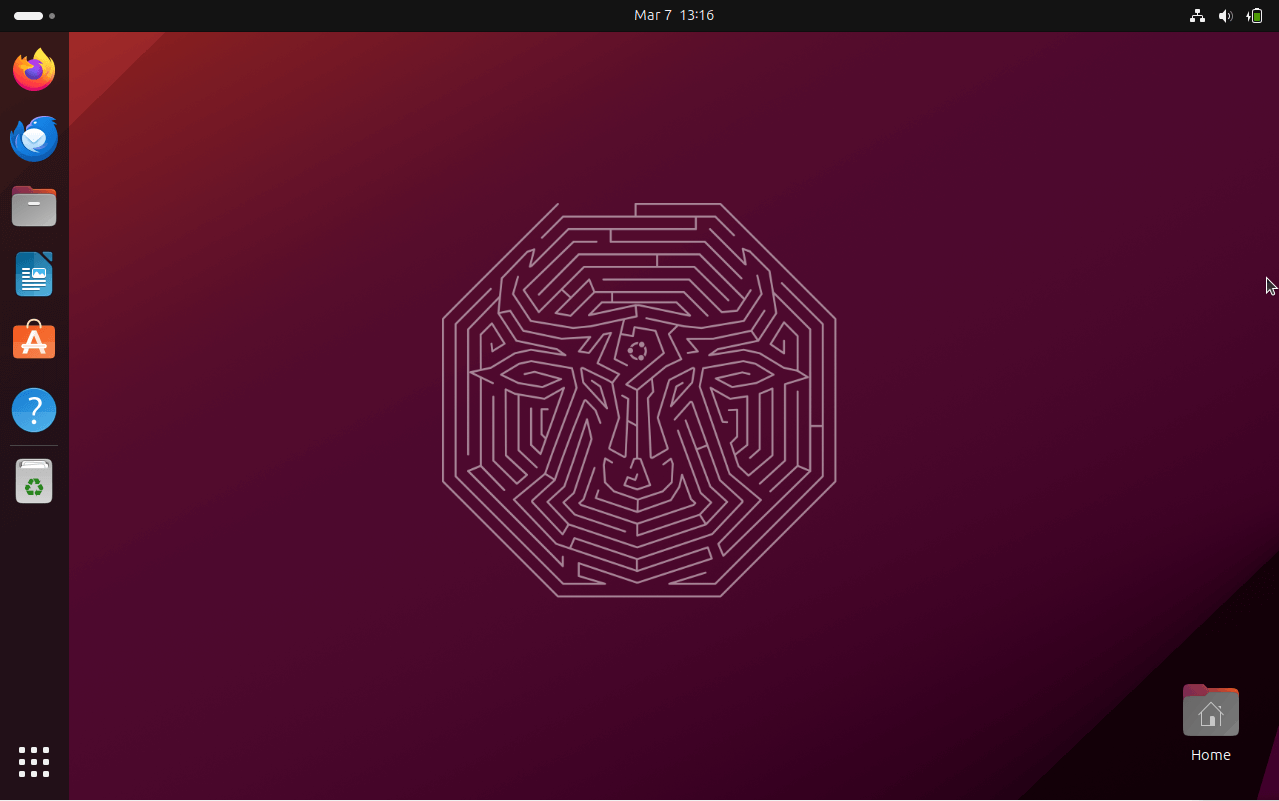
Task: Open the Trash from the dock
Action: pos(33,480)
